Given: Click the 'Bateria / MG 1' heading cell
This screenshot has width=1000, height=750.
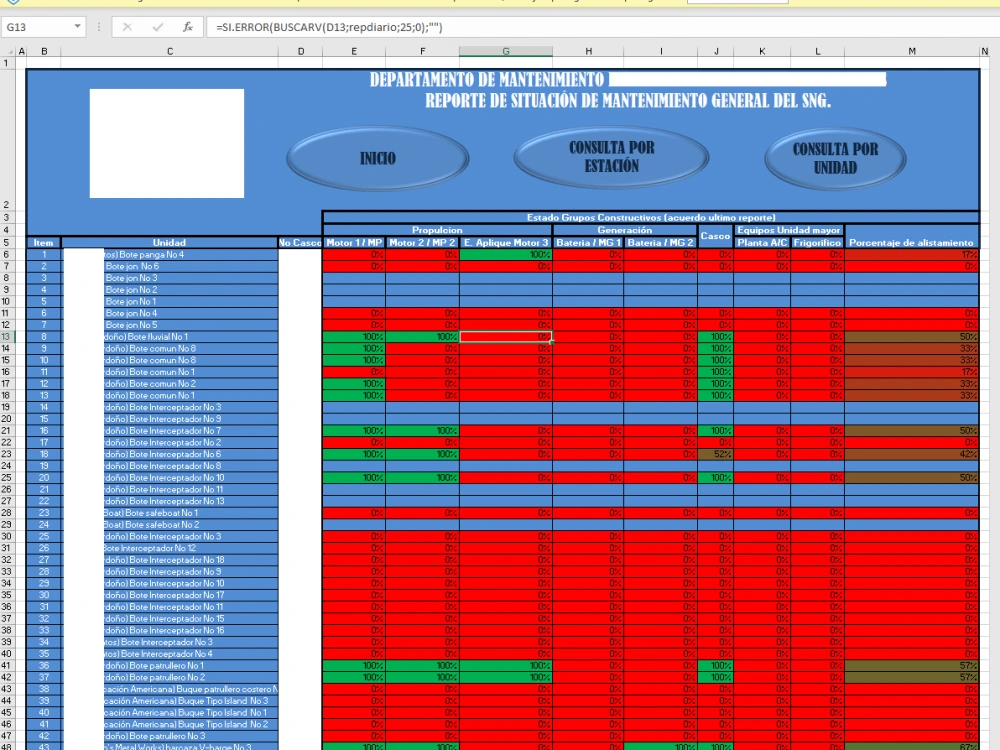Looking at the screenshot, I should 588,242.
